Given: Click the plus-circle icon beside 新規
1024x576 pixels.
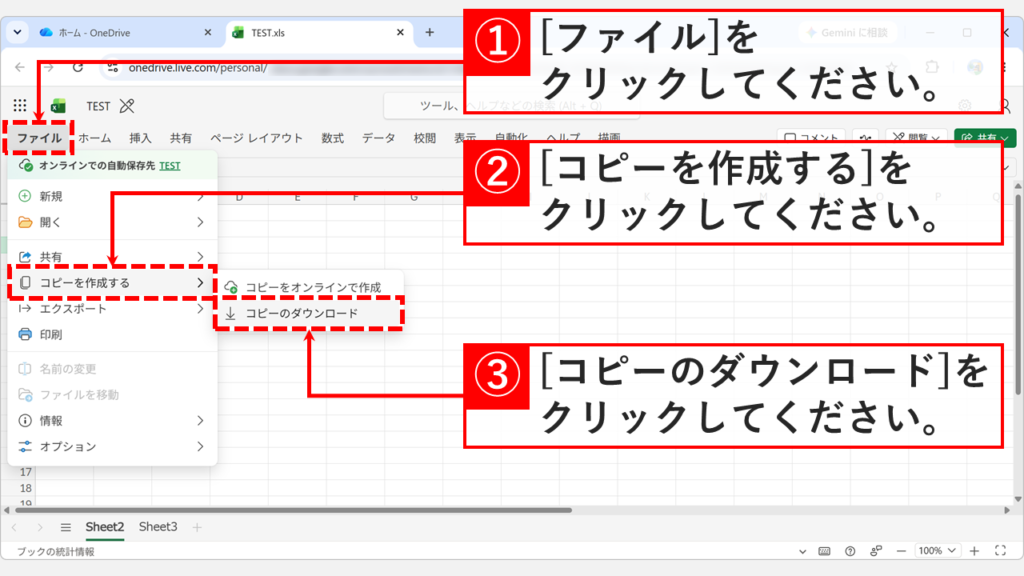Looking at the screenshot, I should (x=25, y=196).
